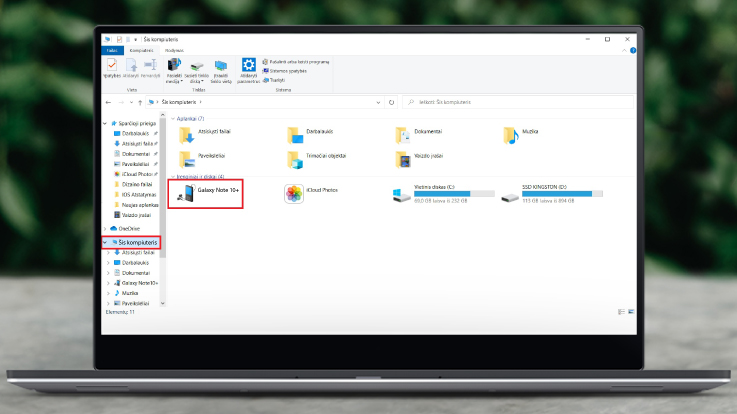
Task: Click the refresh button beside address bar
Action: [x=392, y=102]
